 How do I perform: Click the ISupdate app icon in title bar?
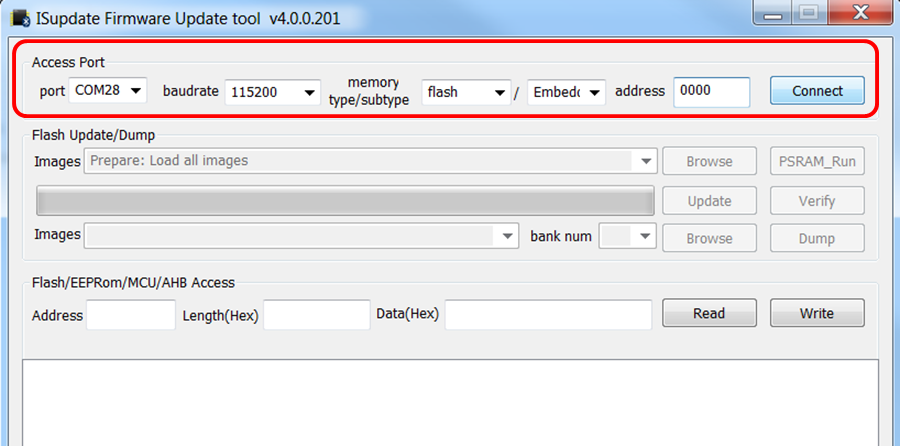[x=19, y=19]
